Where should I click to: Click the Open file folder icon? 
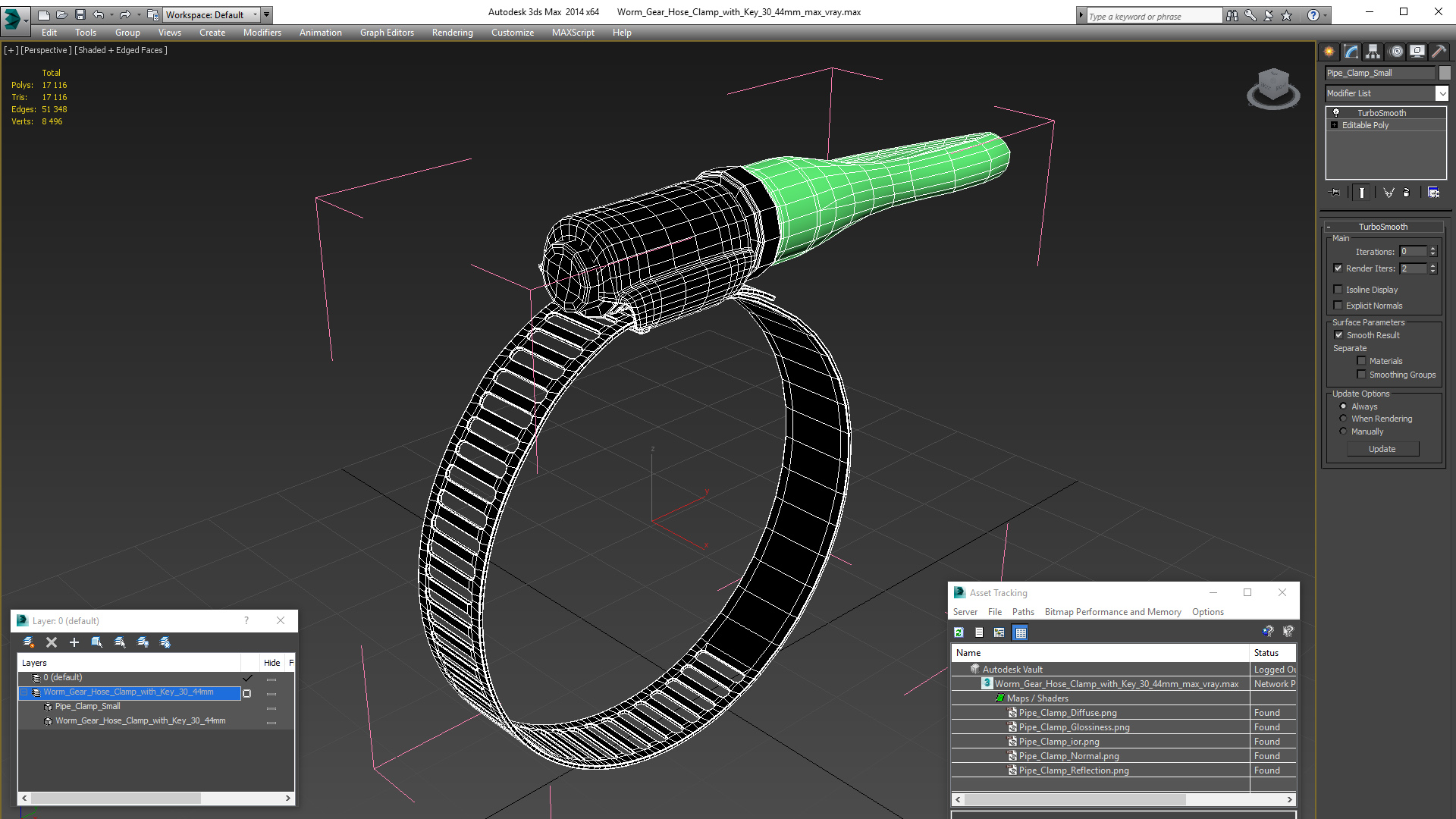click(62, 14)
